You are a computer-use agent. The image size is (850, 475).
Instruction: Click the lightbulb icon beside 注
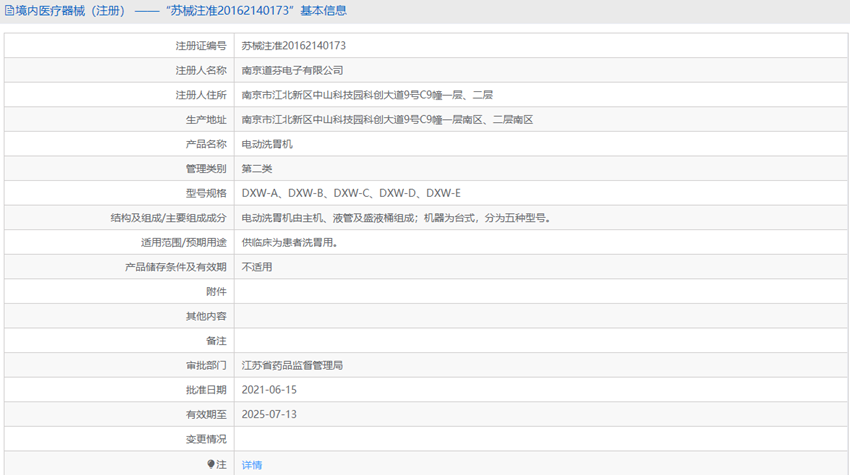point(211,464)
